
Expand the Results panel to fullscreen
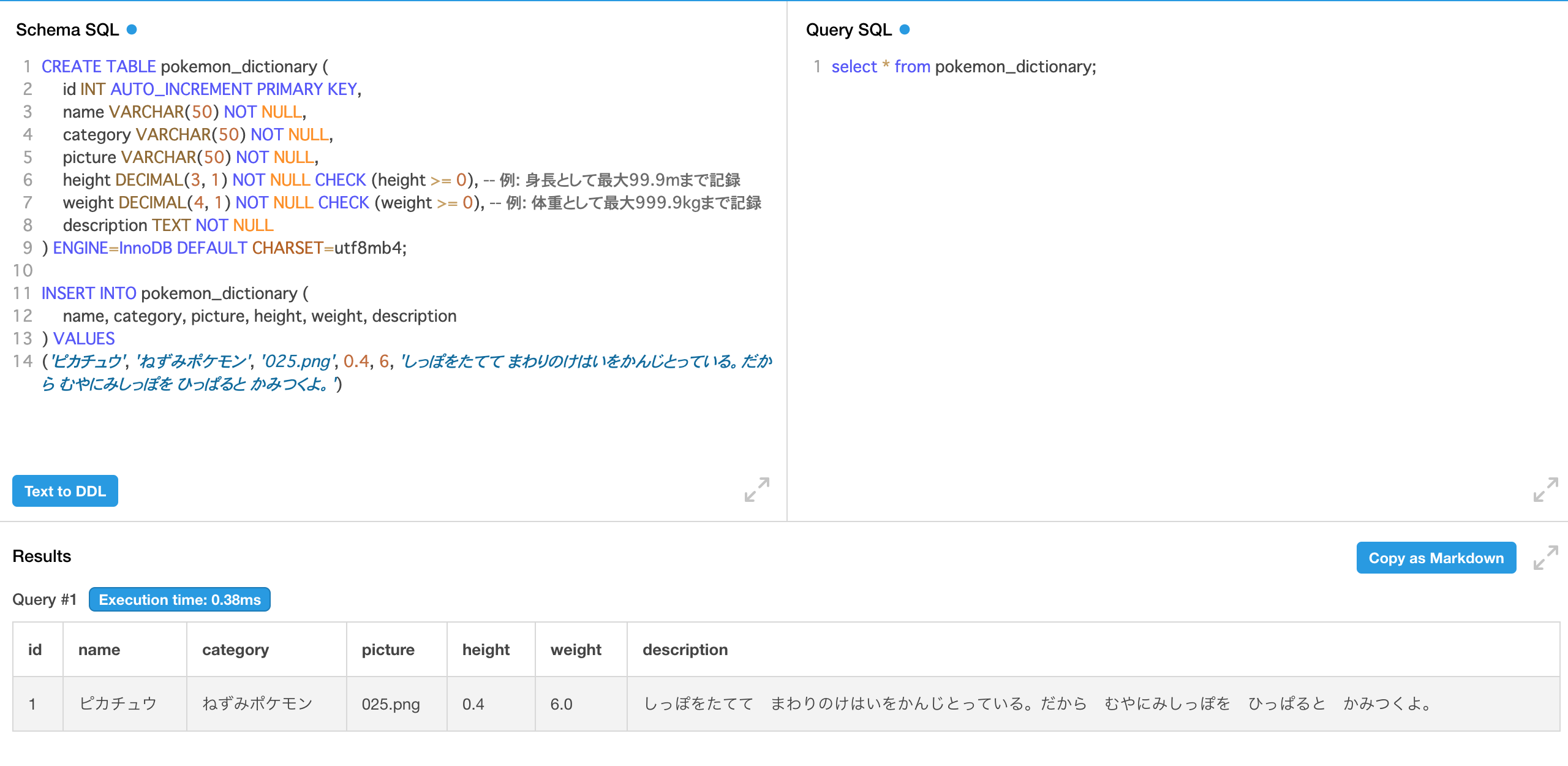(x=1546, y=558)
